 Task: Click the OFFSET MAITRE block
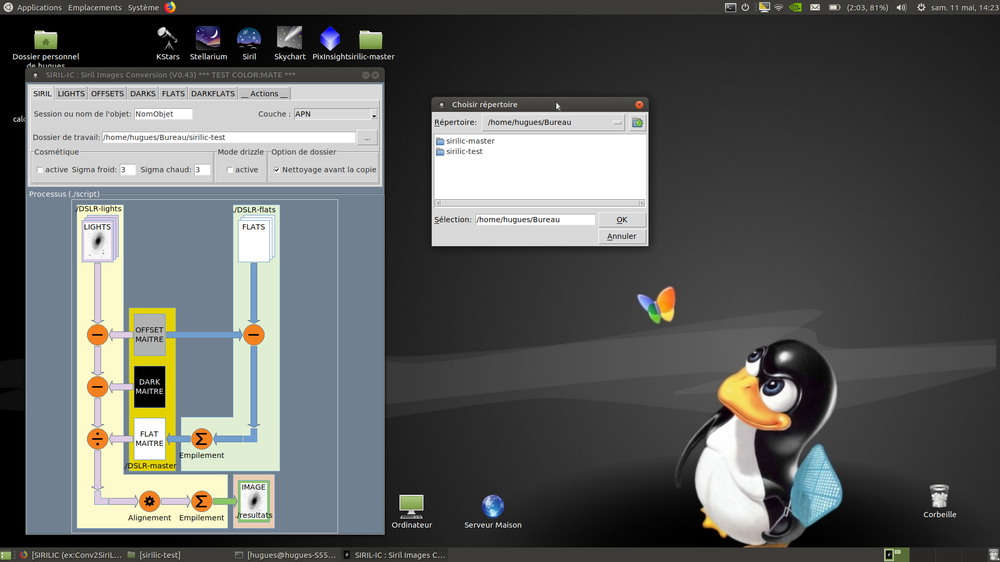149,334
